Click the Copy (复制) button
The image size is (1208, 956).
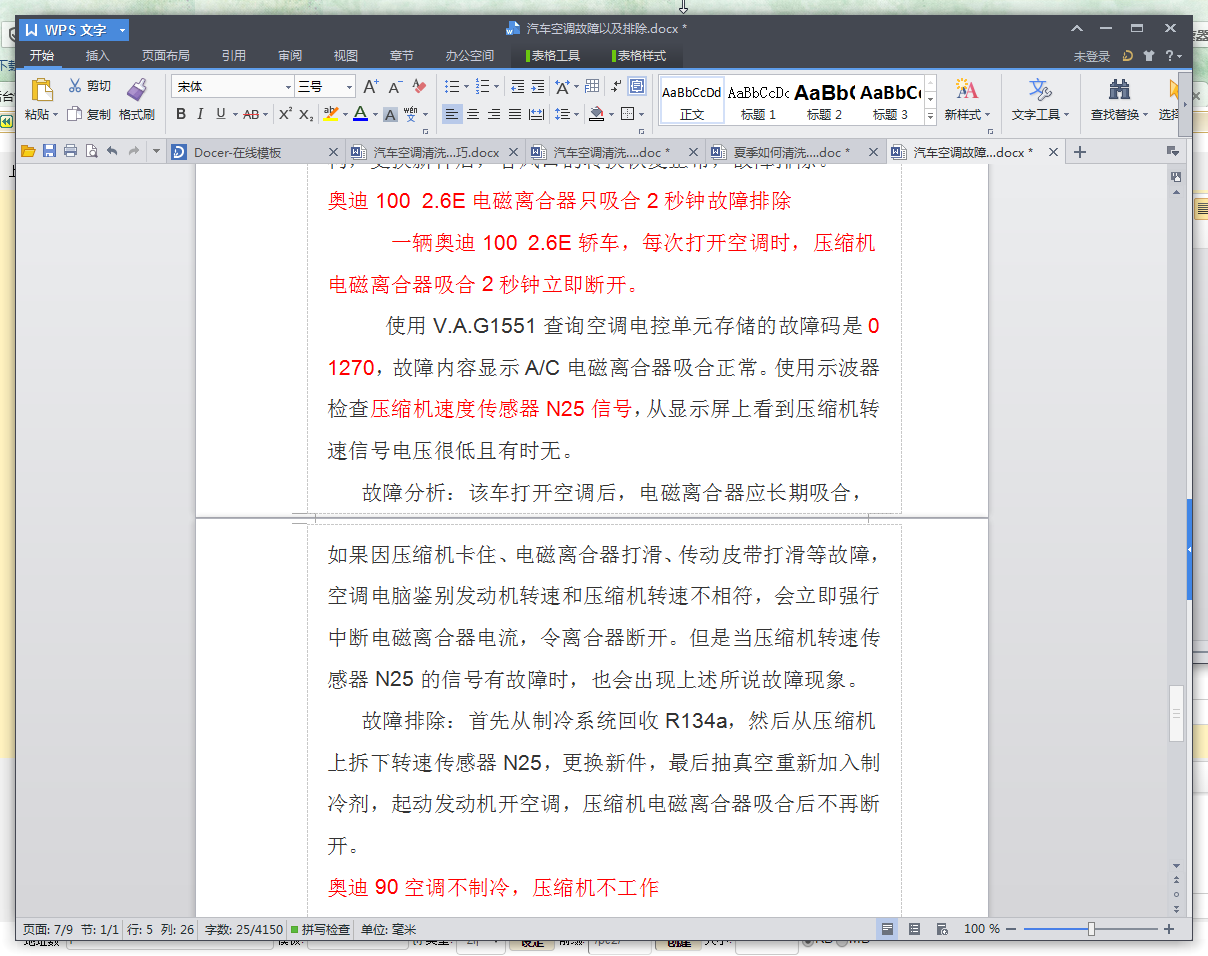(x=89, y=114)
